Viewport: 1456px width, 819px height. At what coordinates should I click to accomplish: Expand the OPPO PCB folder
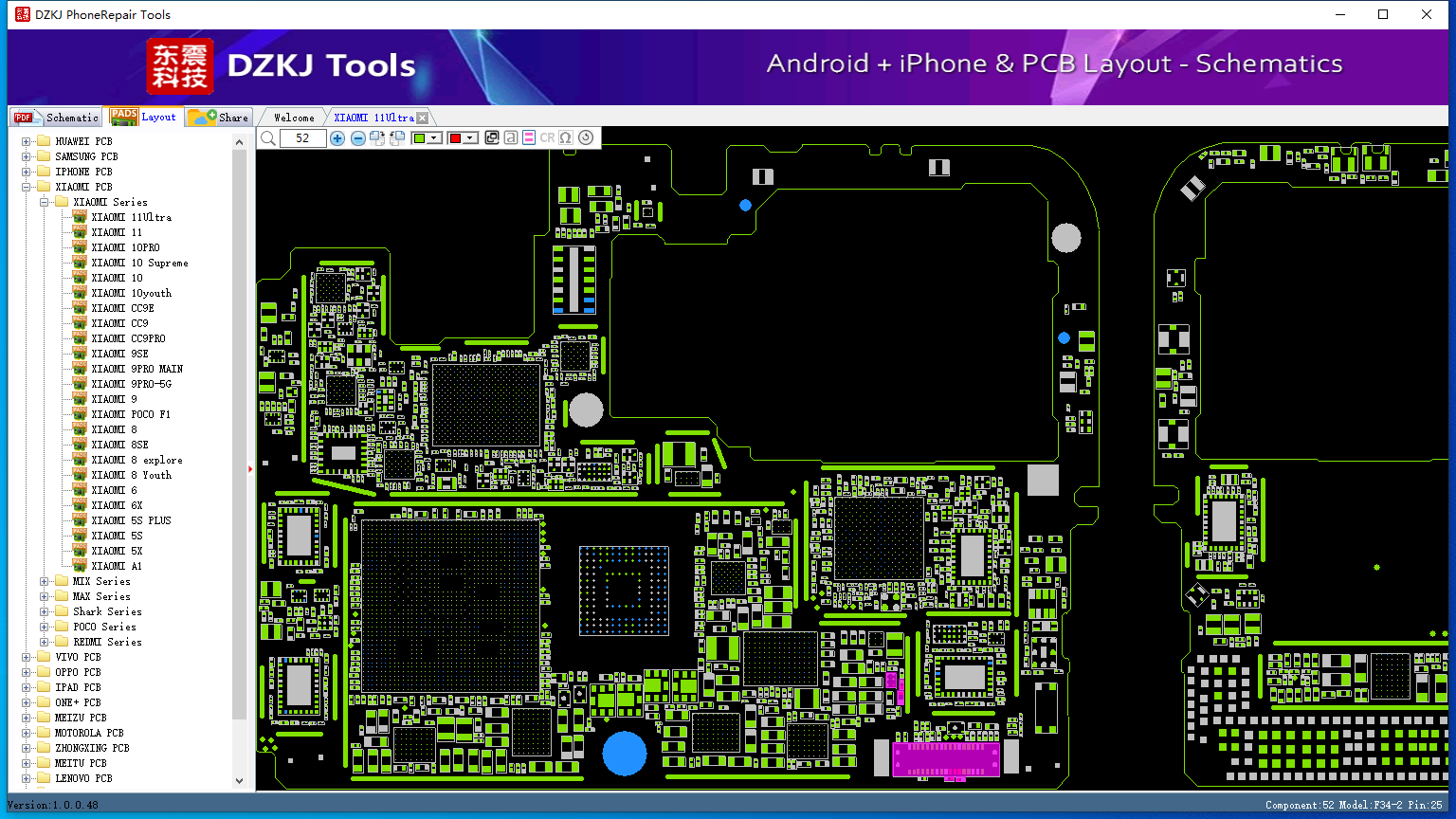[x=27, y=672]
